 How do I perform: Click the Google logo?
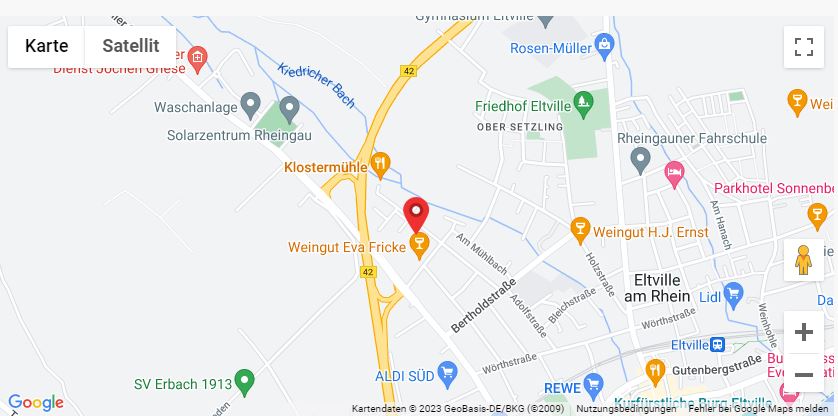(36, 403)
